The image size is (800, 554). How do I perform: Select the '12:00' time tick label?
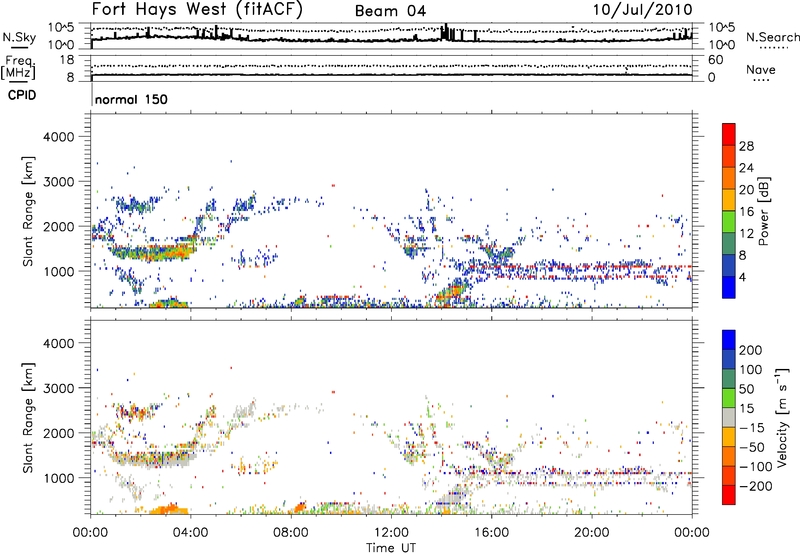coord(391,533)
